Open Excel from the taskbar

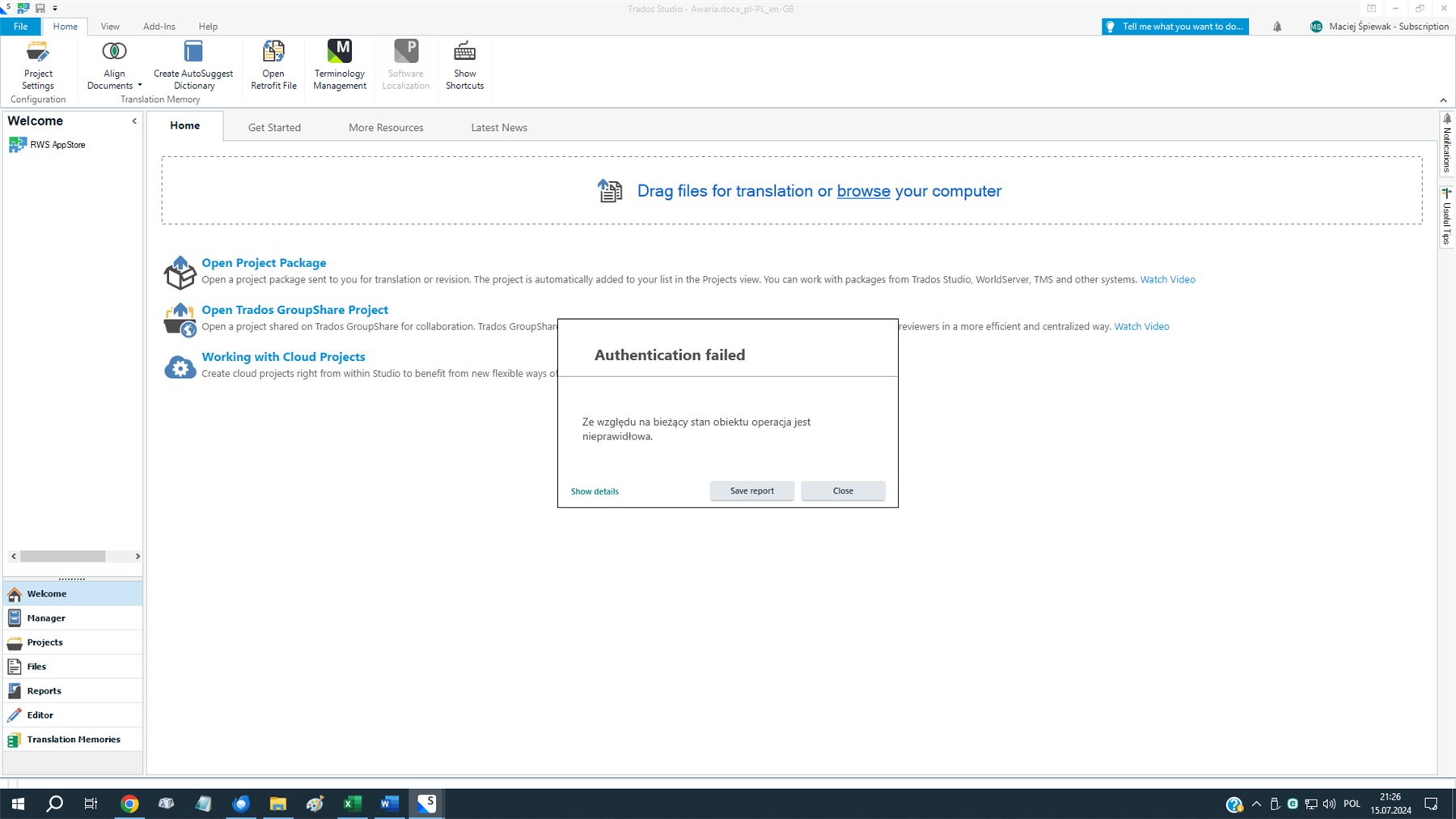pos(352,804)
